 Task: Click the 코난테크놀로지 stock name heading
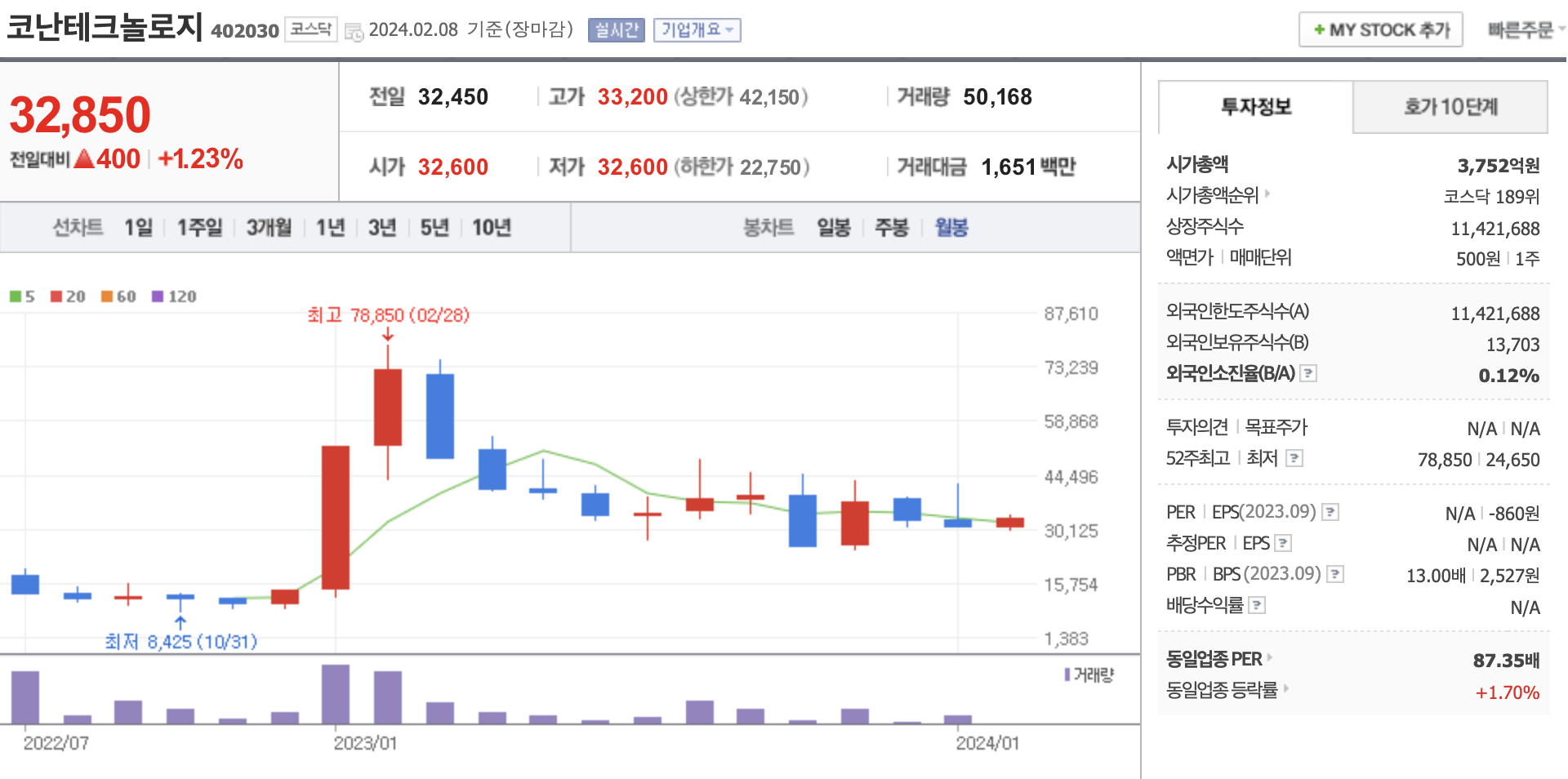point(105,26)
